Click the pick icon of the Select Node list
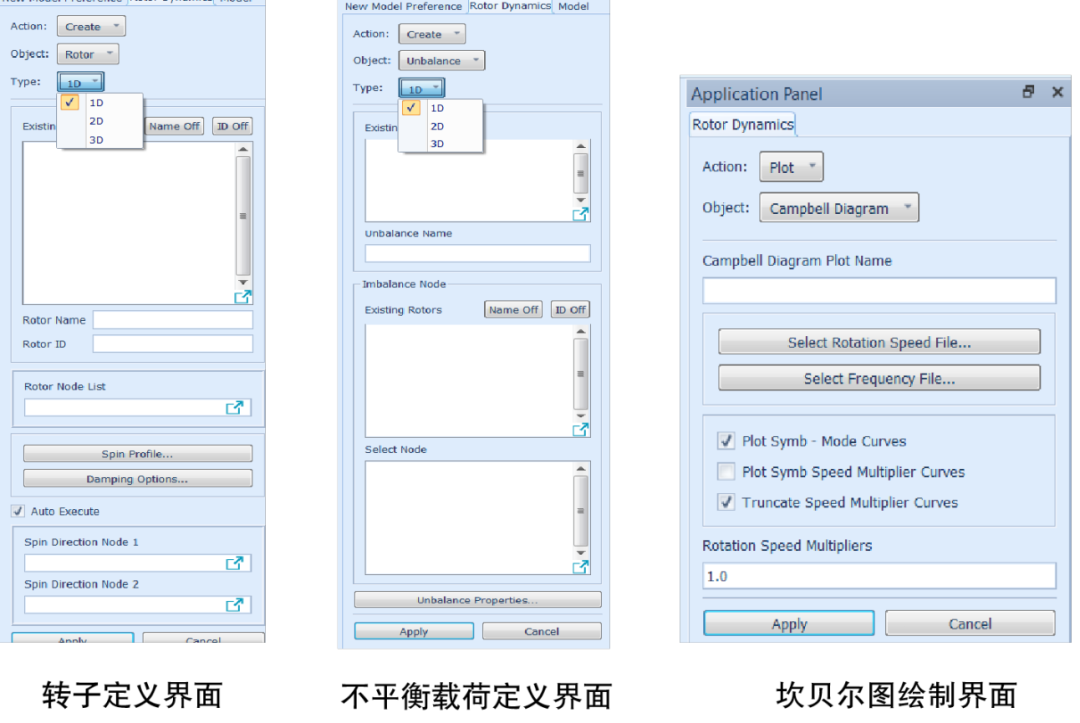Viewport: 1080px width, 723px height. coord(581,567)
